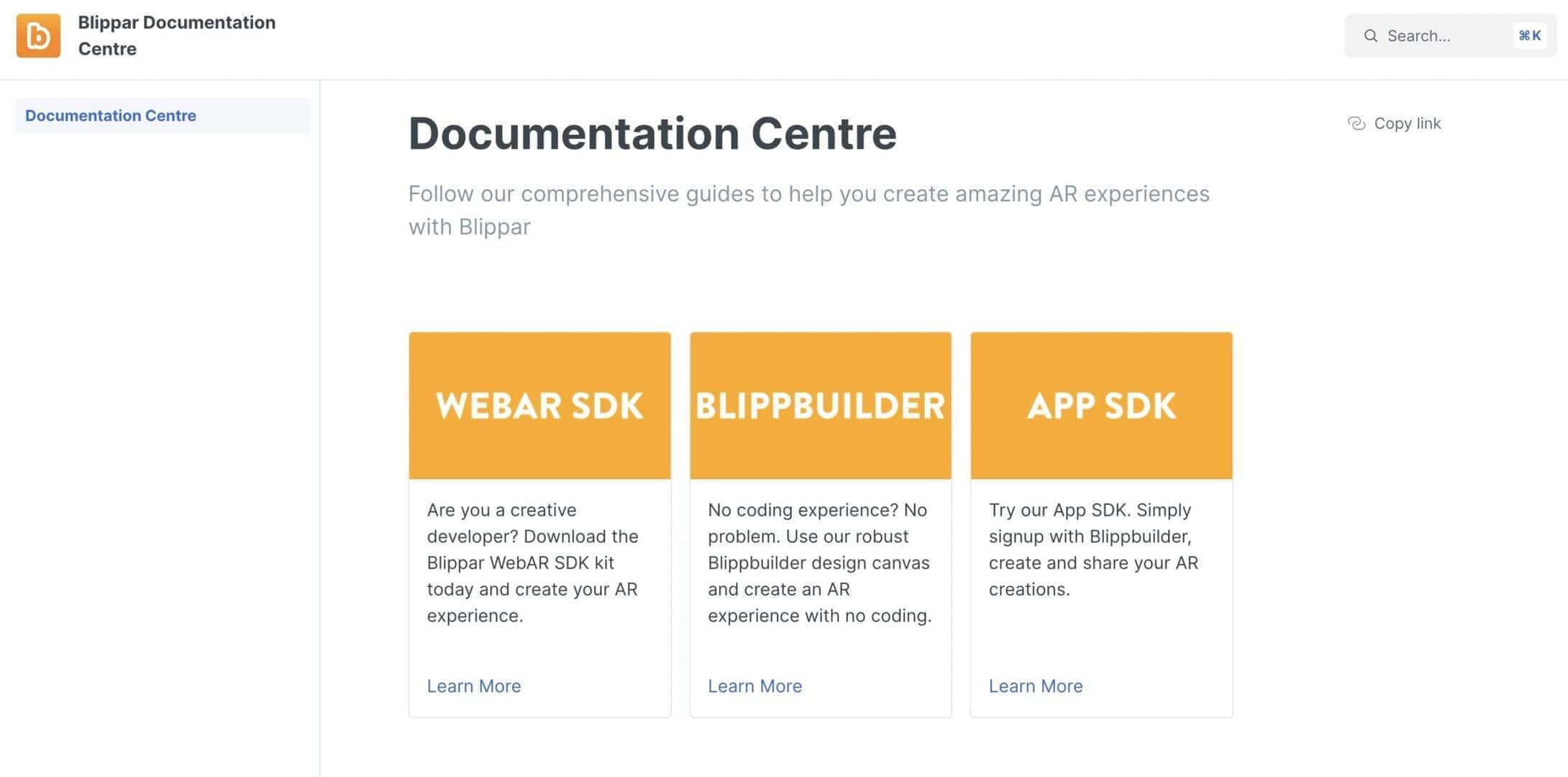This screenshot has height=777, width=1568.
Task: Click the App SDK card description text
Action: pyautogui.click(x=1093, y=550)
